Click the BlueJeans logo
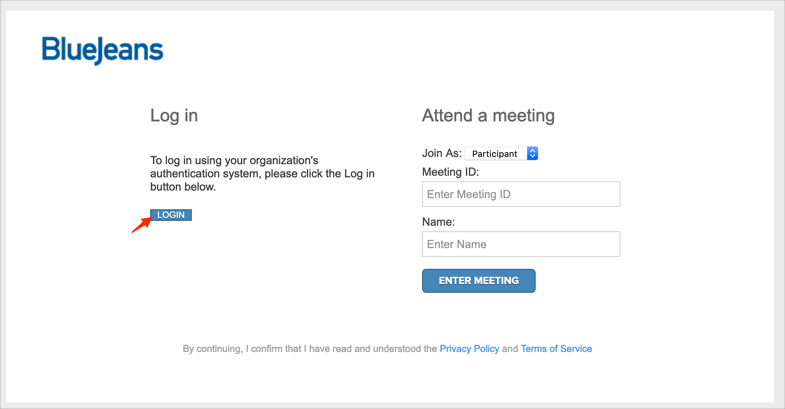This screenshot has width=785, height=409. click(x=102, y=50)
